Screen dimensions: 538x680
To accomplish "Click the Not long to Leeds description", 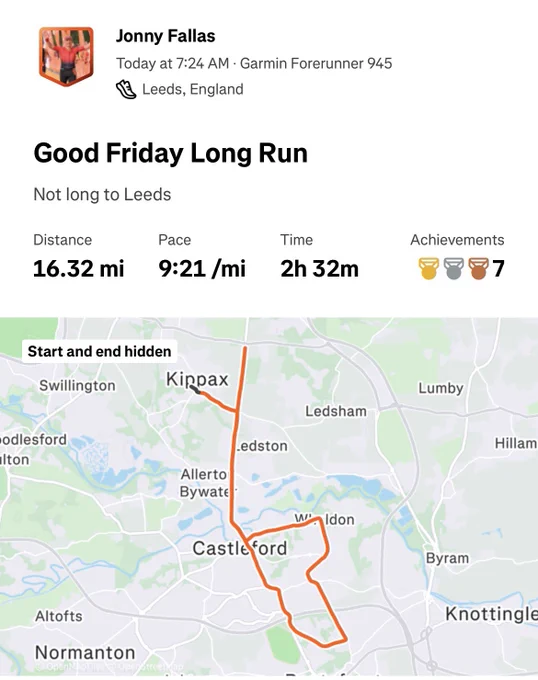I will click(102, 194).
